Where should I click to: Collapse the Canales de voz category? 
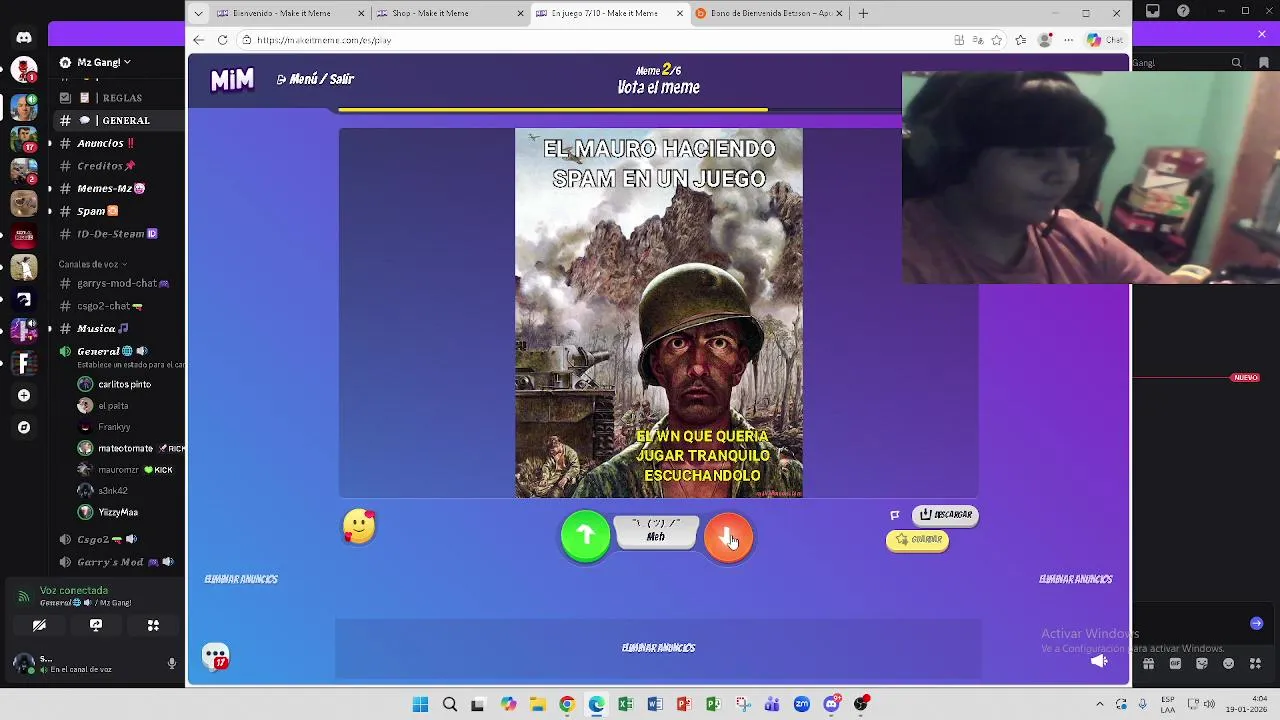92,264
